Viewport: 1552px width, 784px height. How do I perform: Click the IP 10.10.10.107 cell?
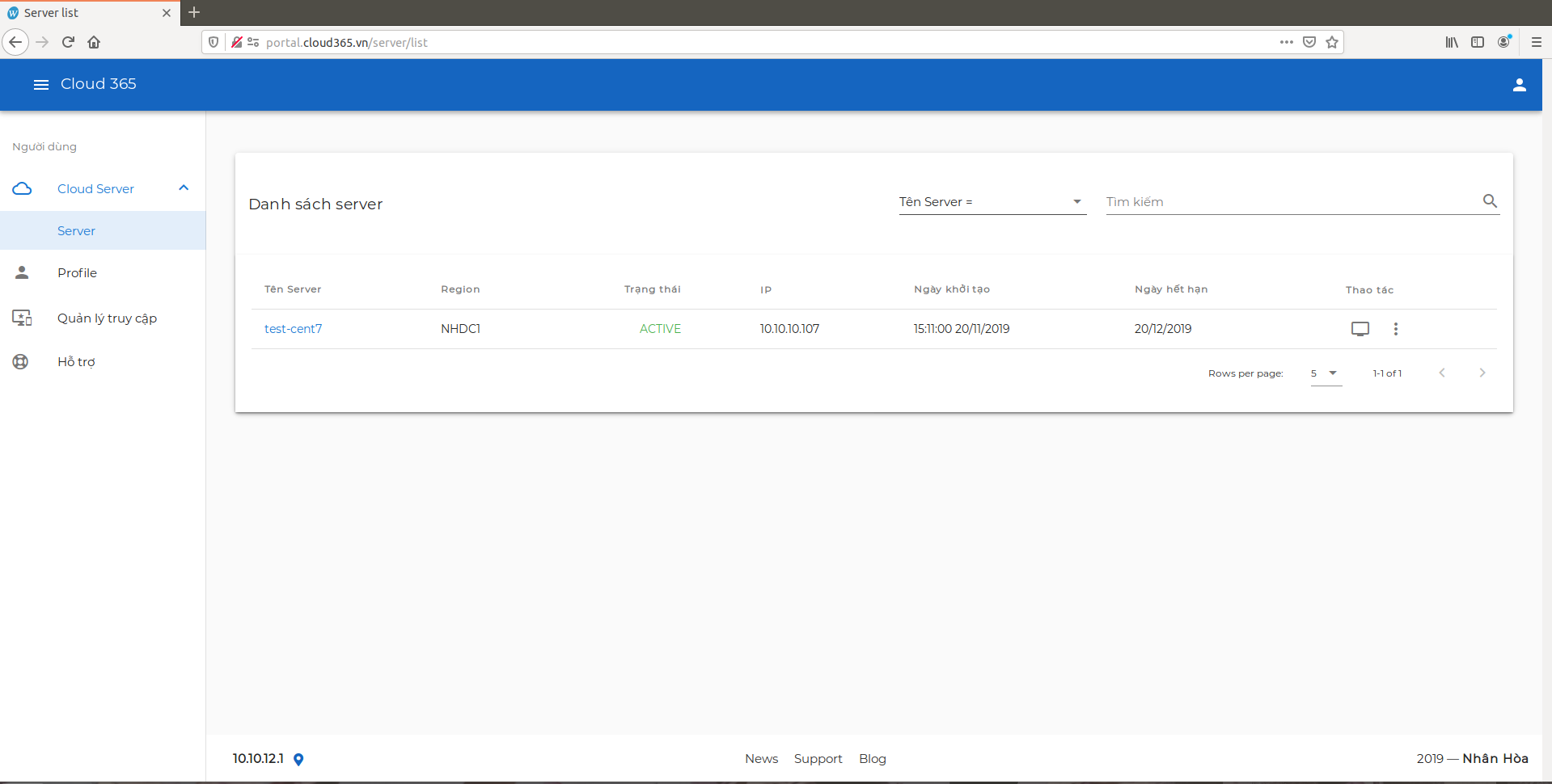click(789, 329)
